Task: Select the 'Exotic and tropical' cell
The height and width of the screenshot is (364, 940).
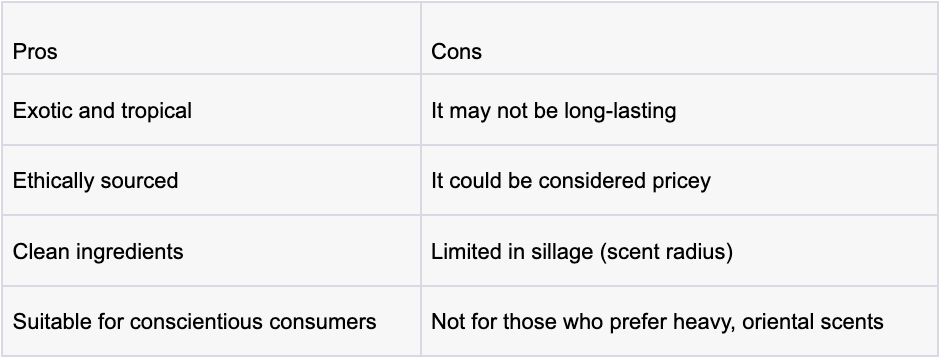Action: pos(211,110)
